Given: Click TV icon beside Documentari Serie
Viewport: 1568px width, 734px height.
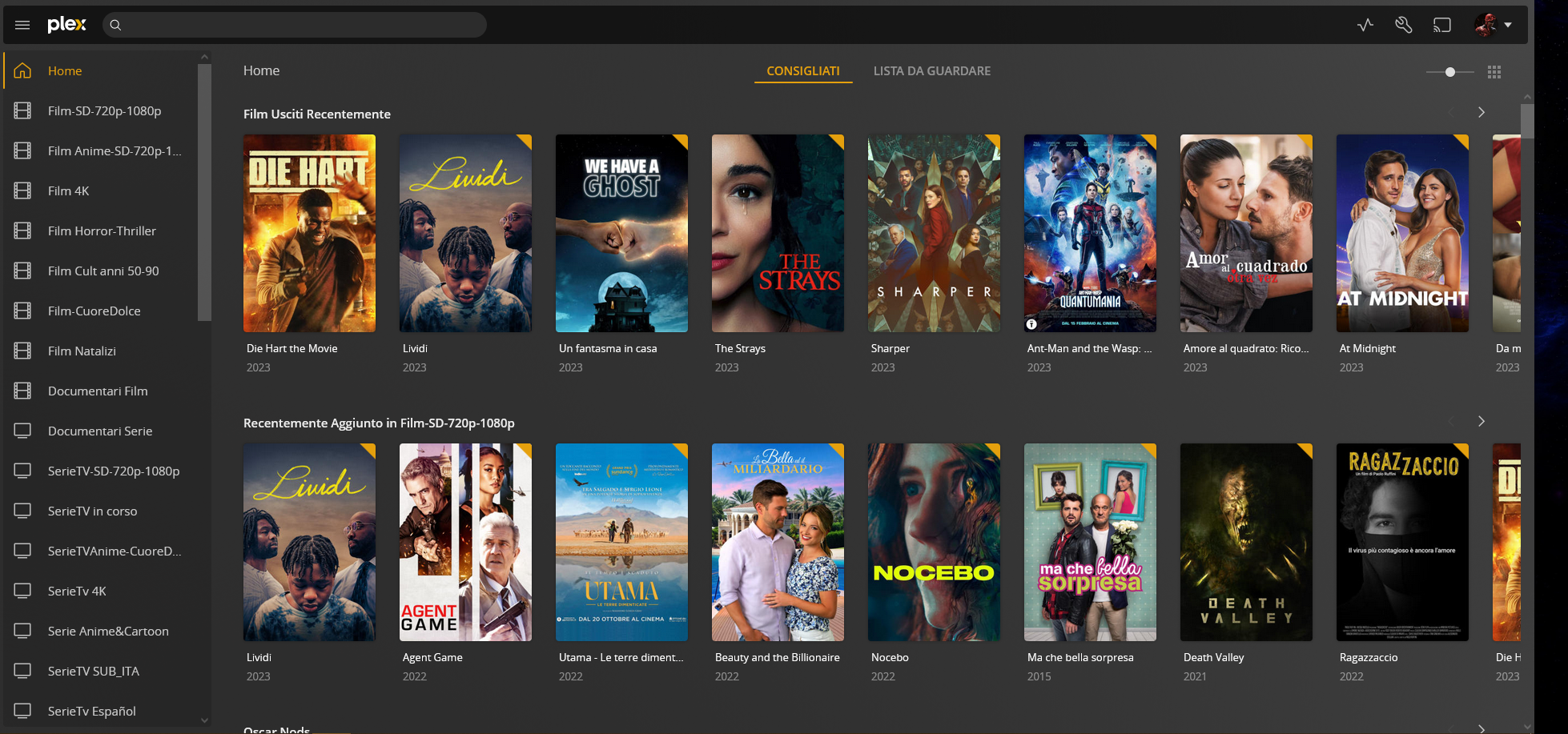Looking at the screenshot, I should 22,431.
